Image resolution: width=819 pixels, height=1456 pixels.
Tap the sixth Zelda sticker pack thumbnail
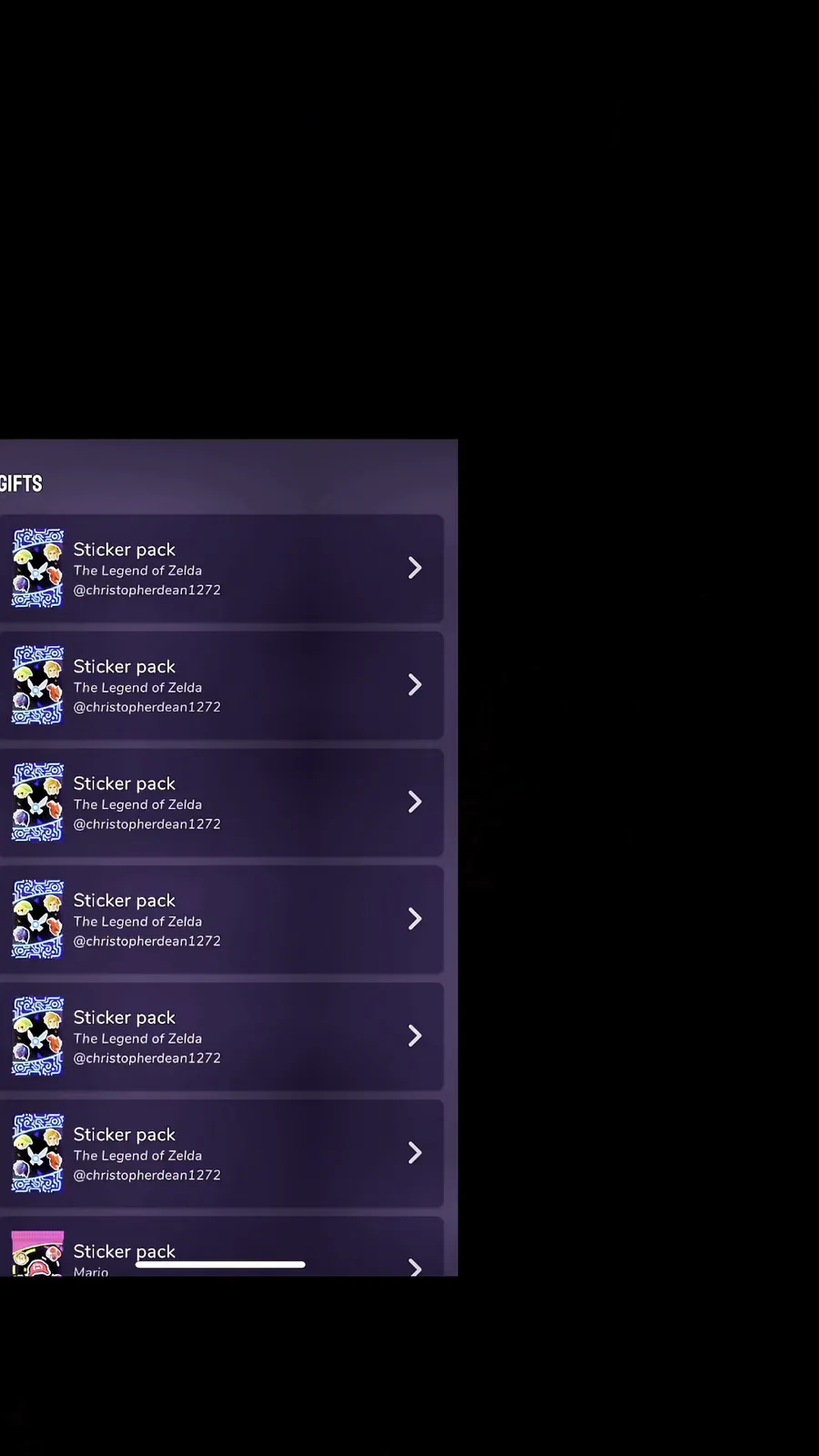tap(37, 1153)
